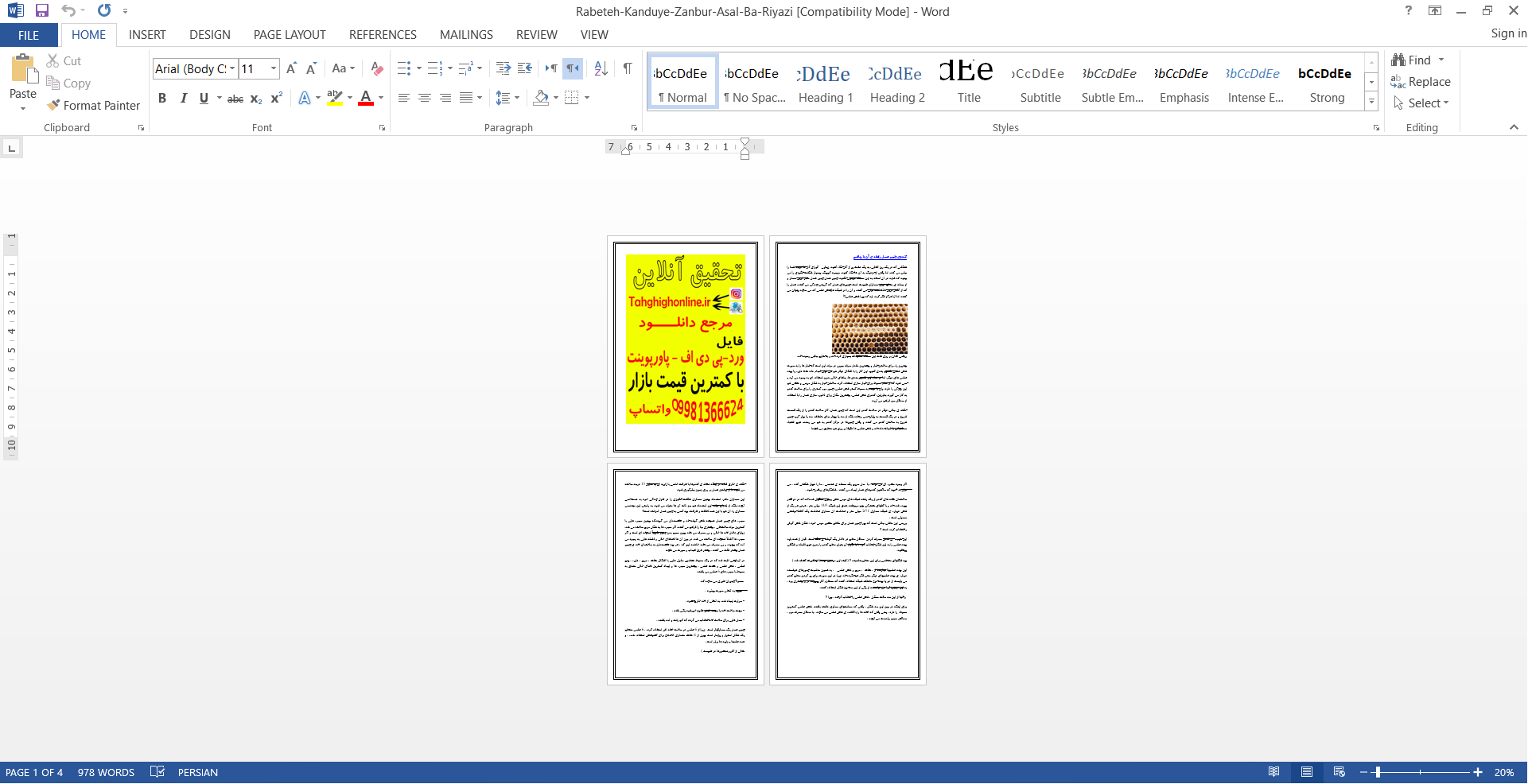This screenshot has height=784, width=1532.
Task: Toggle Justify alignment
Action: pos(466,98)
